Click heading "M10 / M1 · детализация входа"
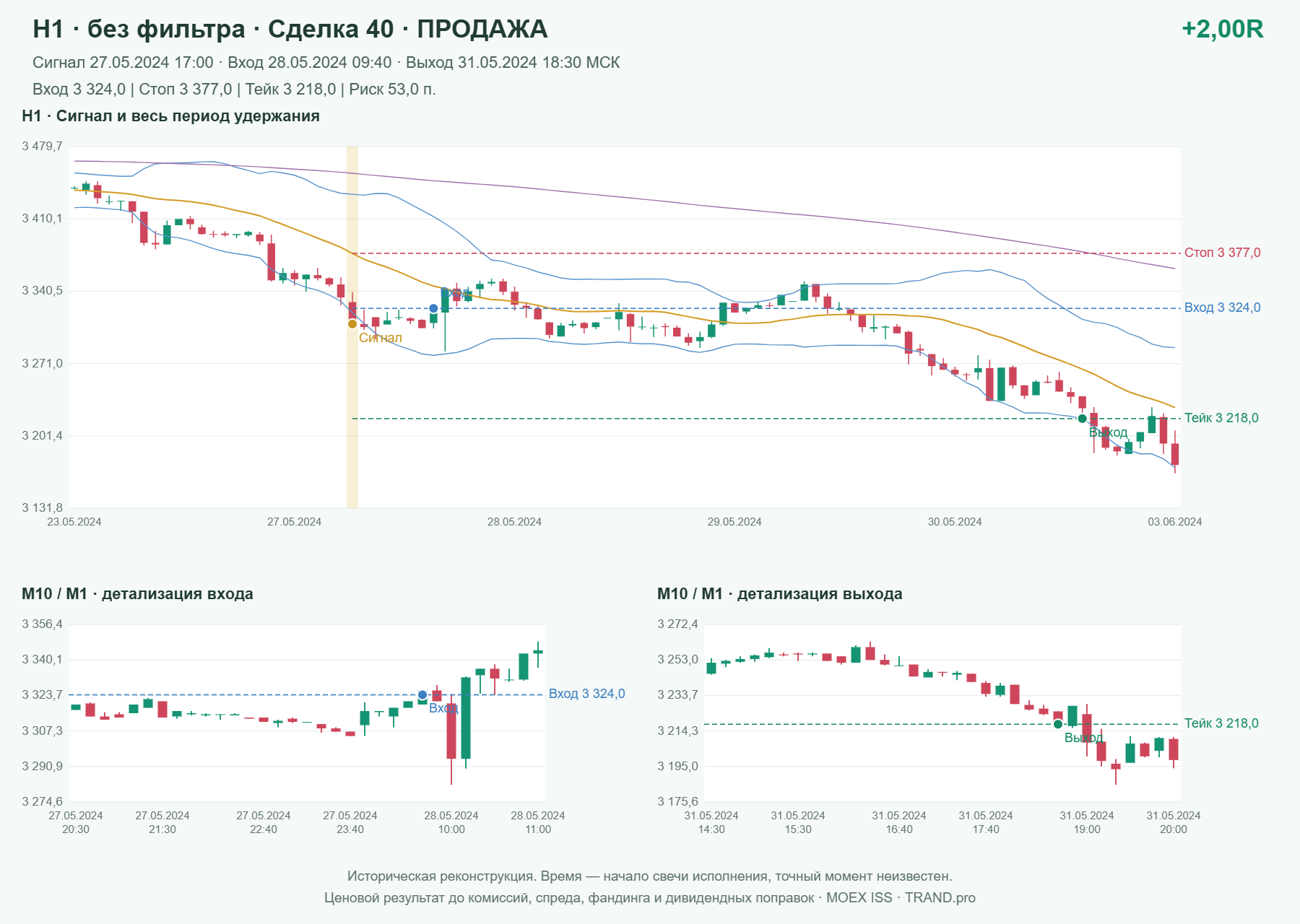Screen dimensions: 1300x924 pos(137,594)
